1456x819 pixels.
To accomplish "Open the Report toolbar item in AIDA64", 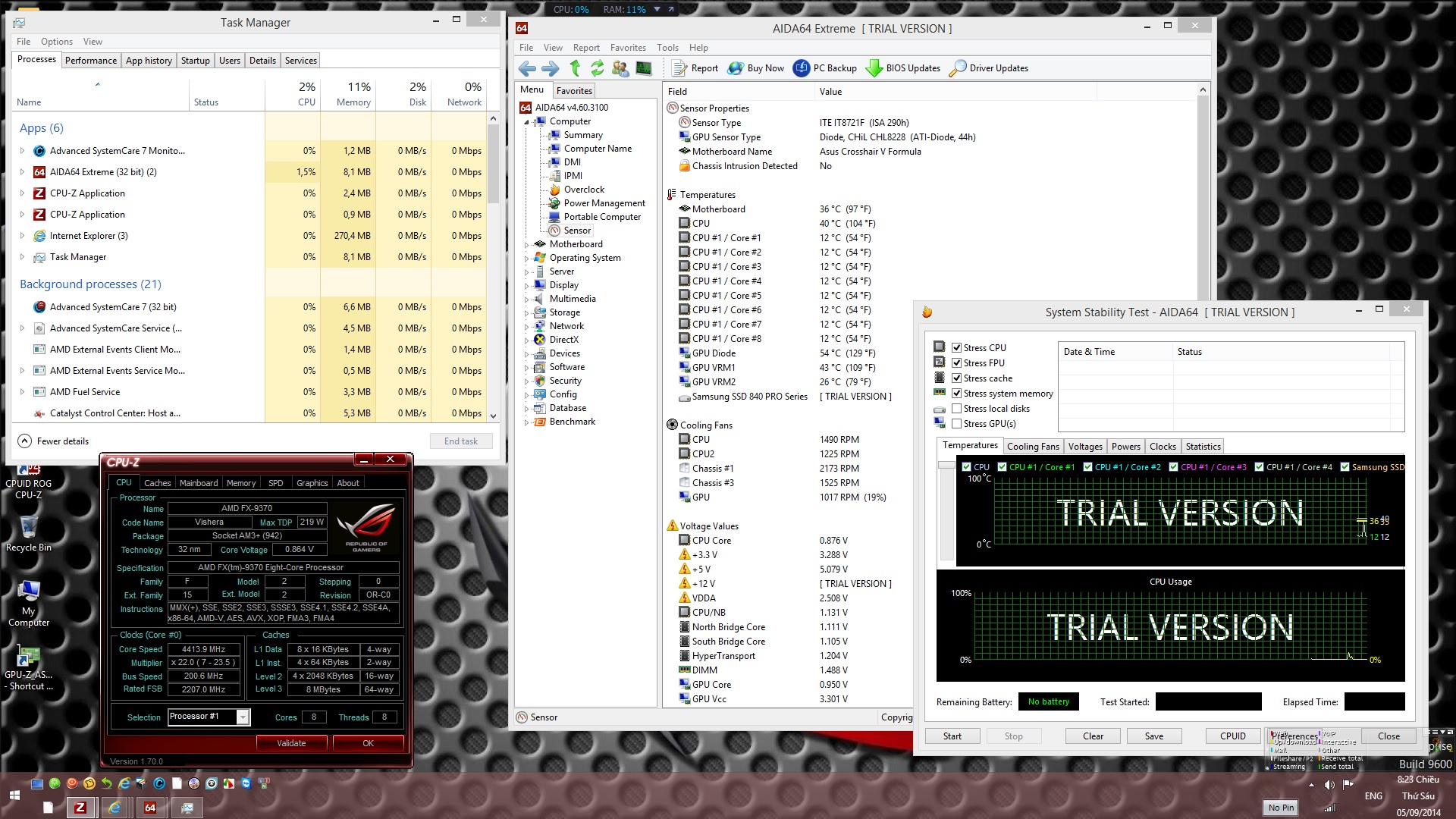I will click(x=695, y=68).
